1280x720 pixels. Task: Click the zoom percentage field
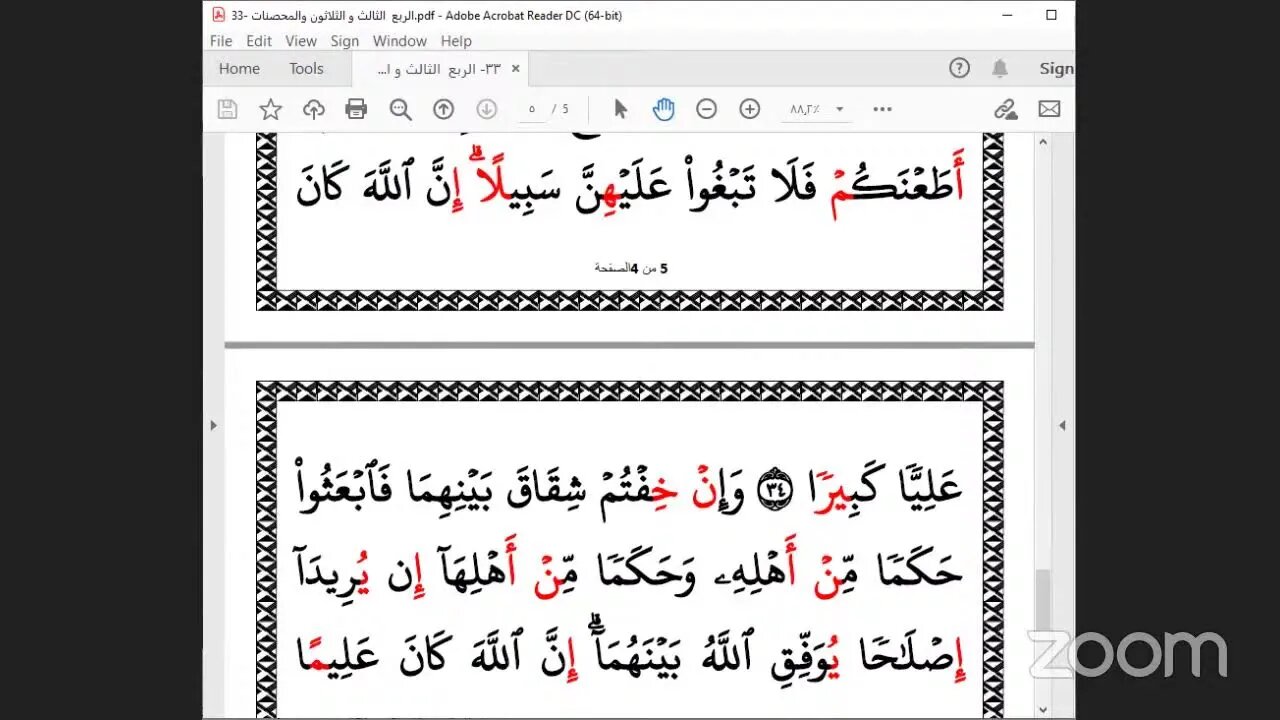[x=805, y=109]
